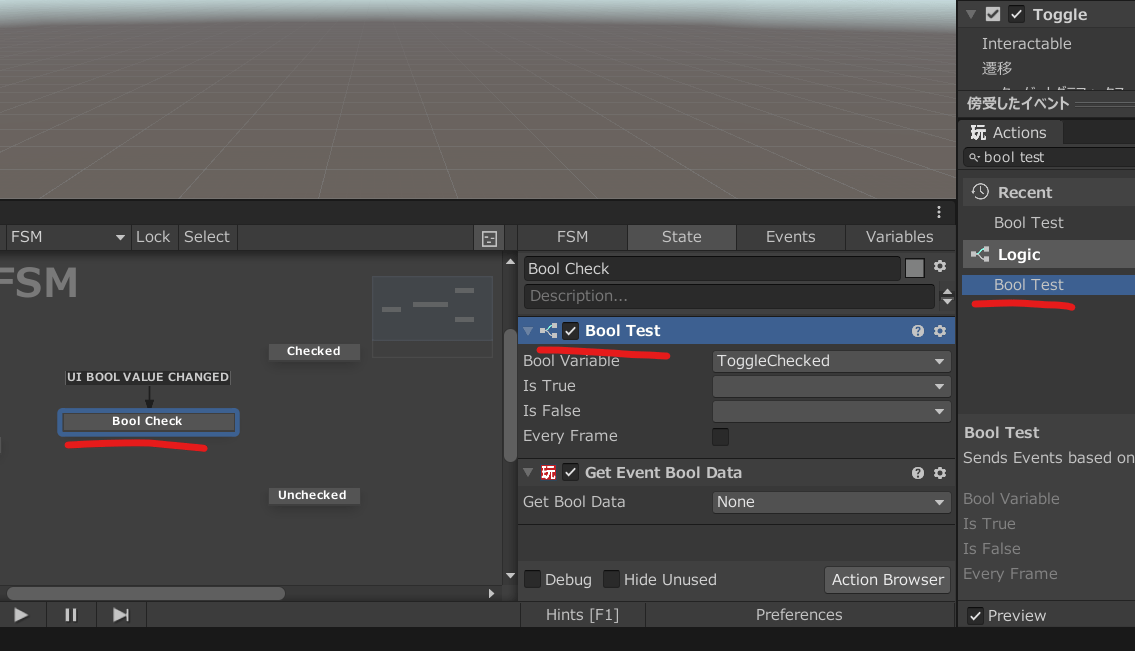Screen dimensions: 1135x651
Task: Click the Play button in the playback bar
Action: point(21,615)
